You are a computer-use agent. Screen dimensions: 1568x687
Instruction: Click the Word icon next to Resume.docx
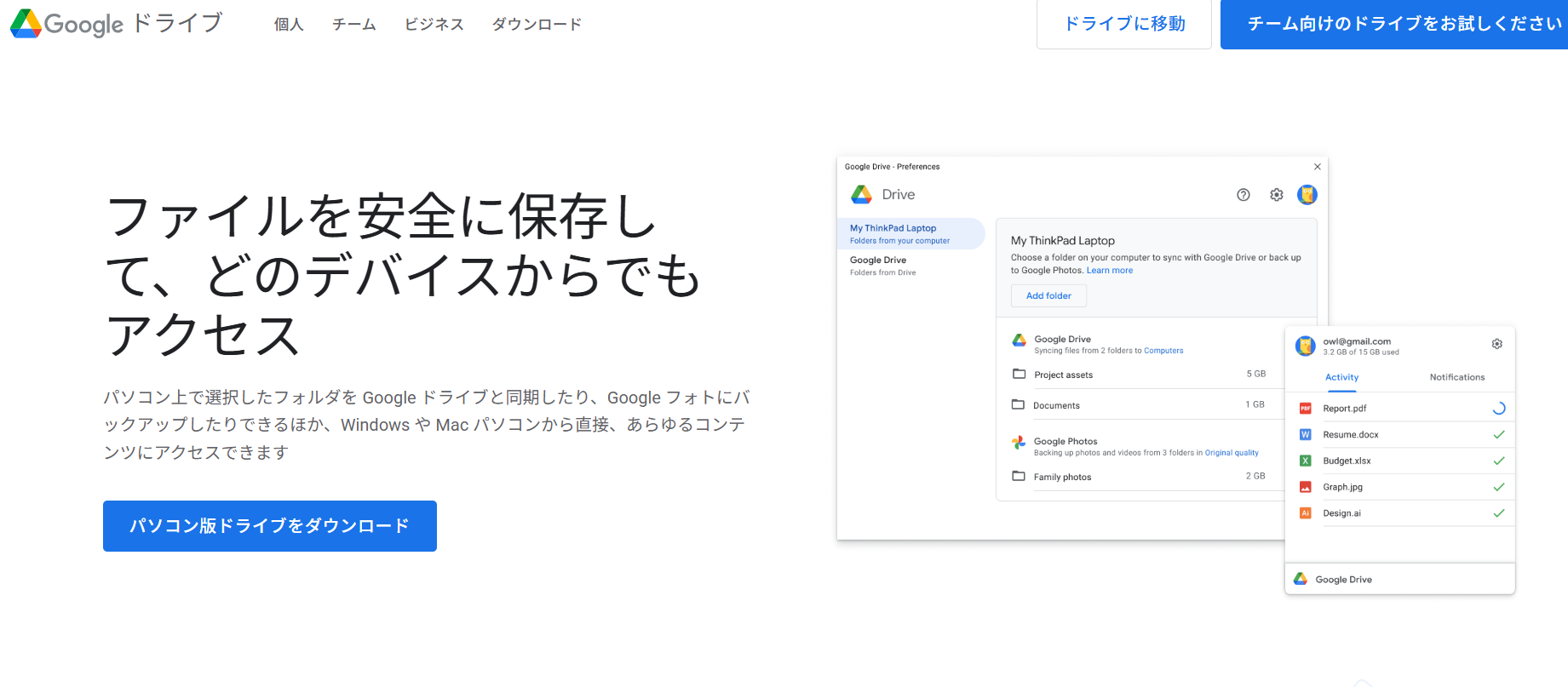pyautogui.click(x=1305, y=434)
